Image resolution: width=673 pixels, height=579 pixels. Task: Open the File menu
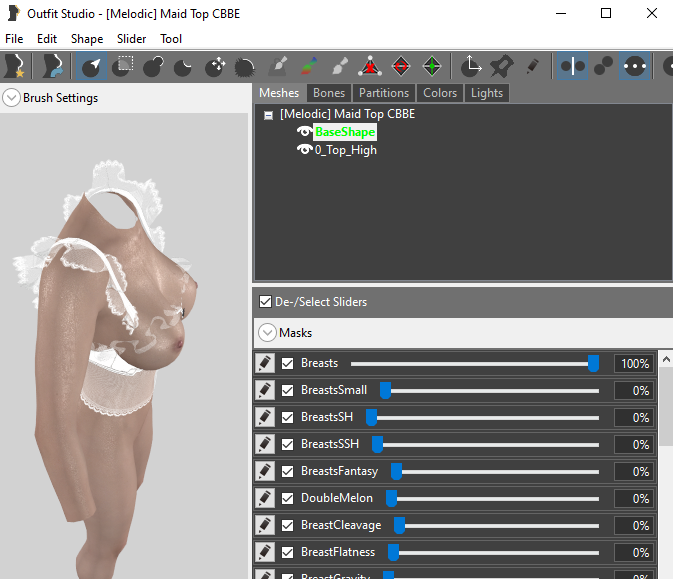tap(14, 39)
